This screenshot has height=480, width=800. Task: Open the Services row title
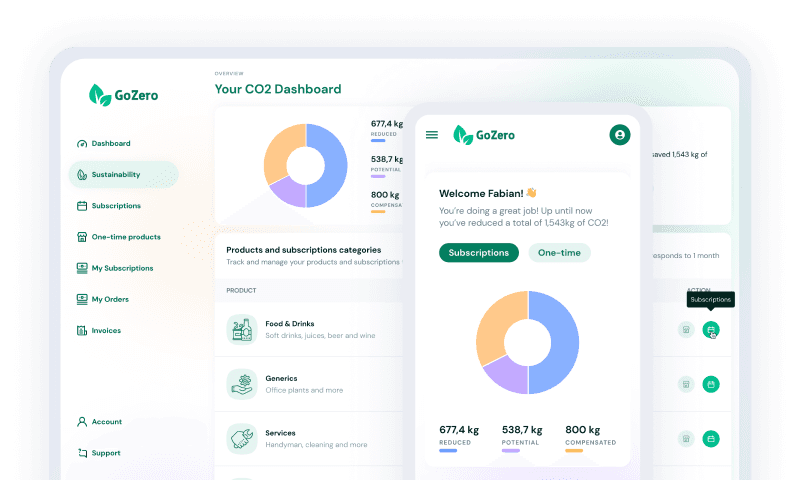280,433
